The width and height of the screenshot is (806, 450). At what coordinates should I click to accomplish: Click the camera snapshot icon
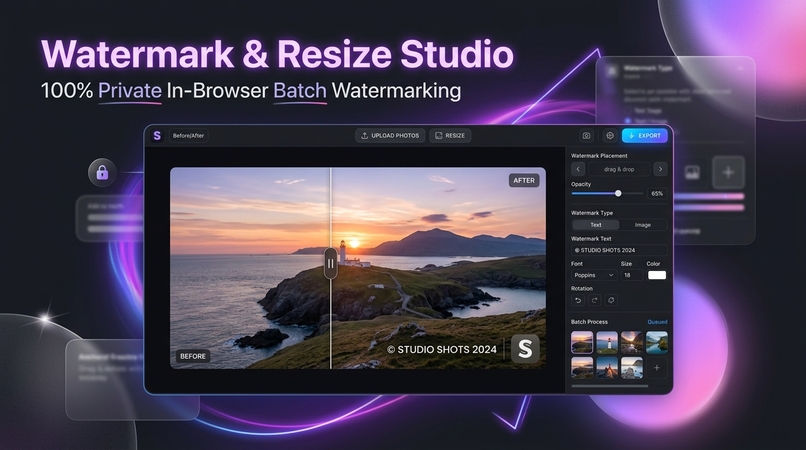(586, 136)
